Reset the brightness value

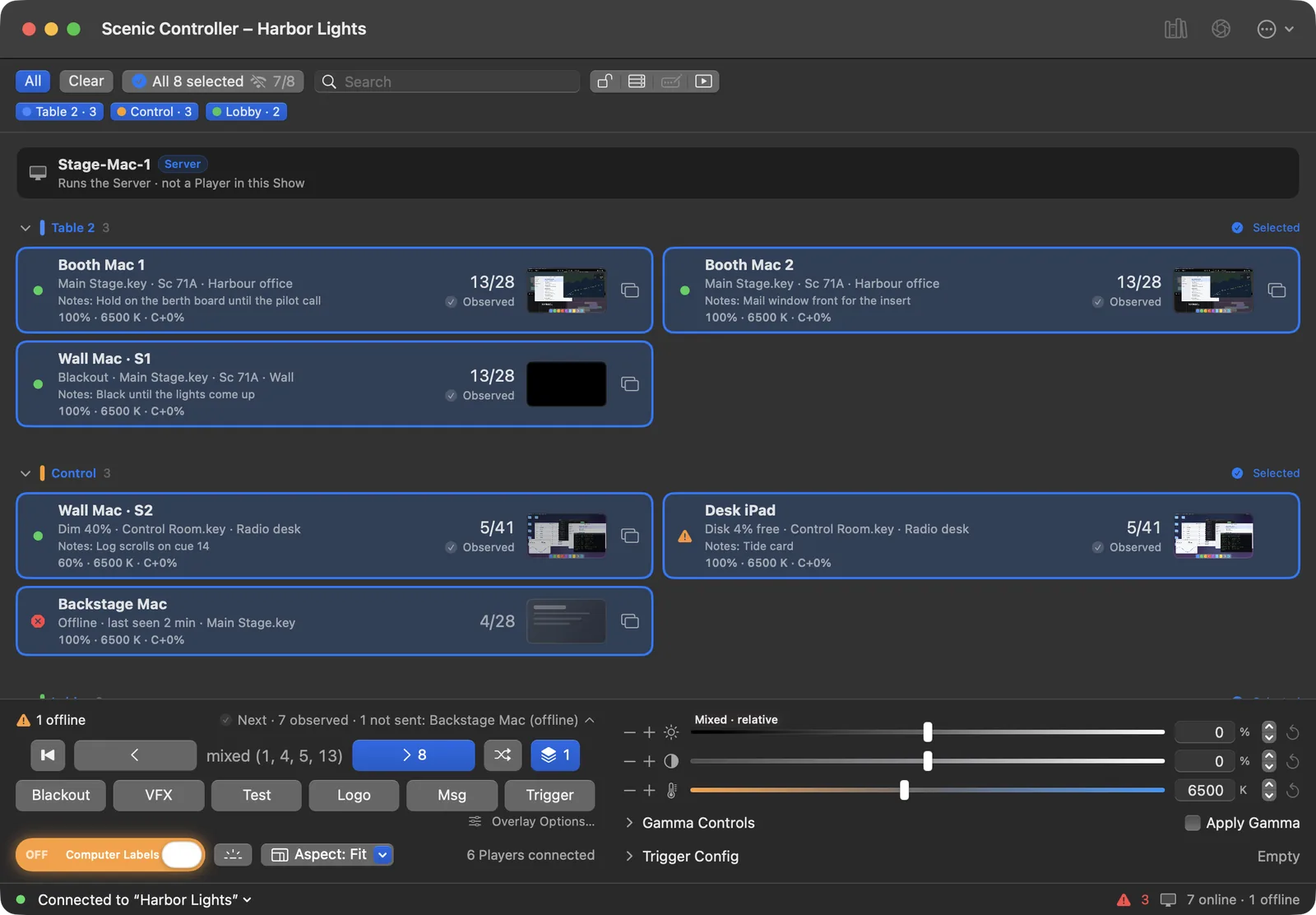[x=1293, y=732]
